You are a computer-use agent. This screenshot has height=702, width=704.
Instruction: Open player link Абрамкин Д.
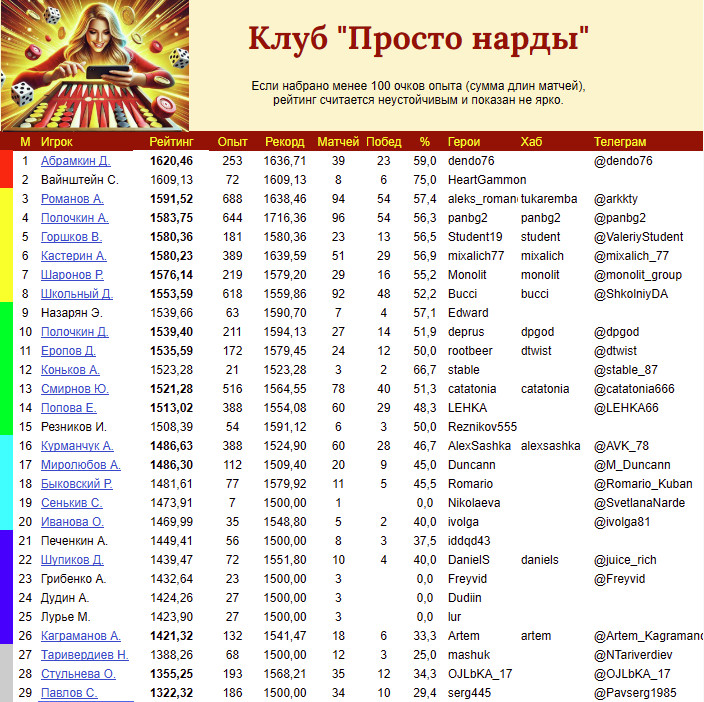point(75,161)
